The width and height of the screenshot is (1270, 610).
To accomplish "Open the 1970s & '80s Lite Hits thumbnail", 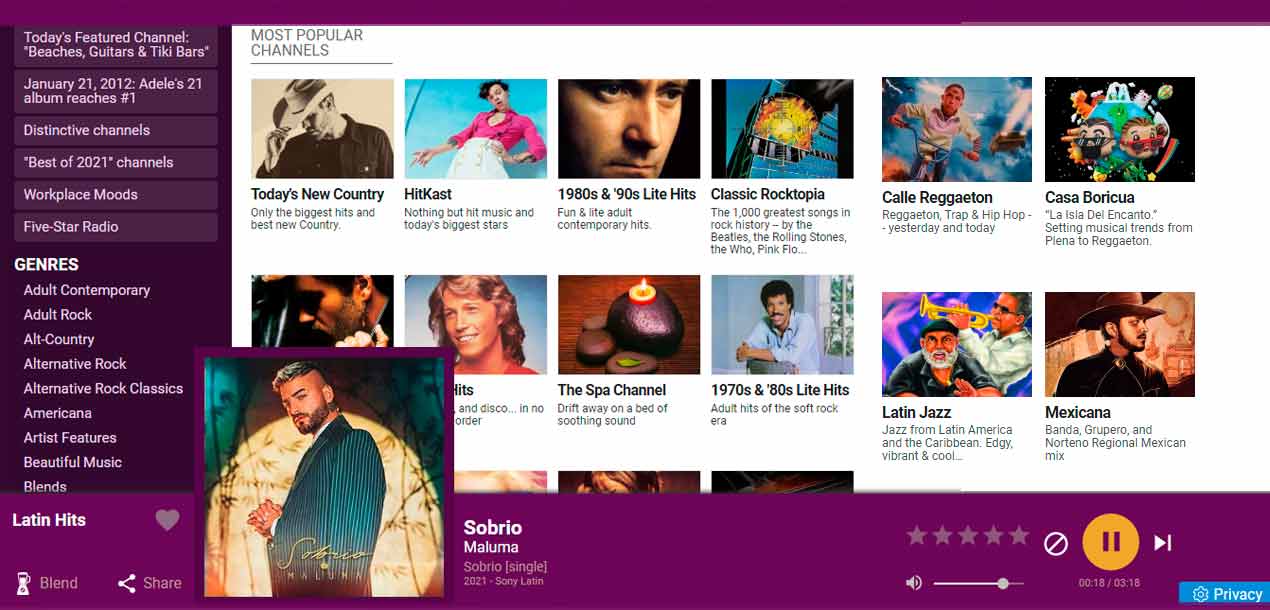I will pyautogui.click(x=782, y=325).
